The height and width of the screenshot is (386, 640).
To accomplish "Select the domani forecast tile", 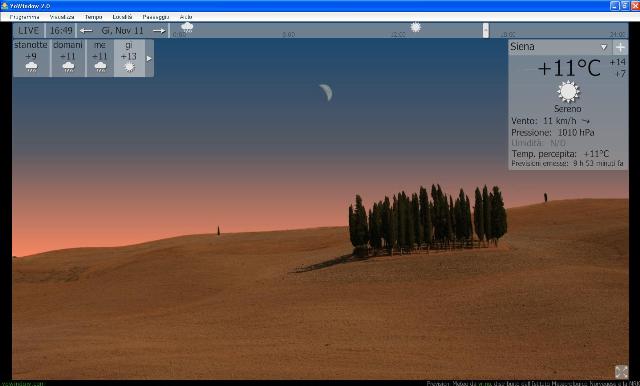I will 68,58.
